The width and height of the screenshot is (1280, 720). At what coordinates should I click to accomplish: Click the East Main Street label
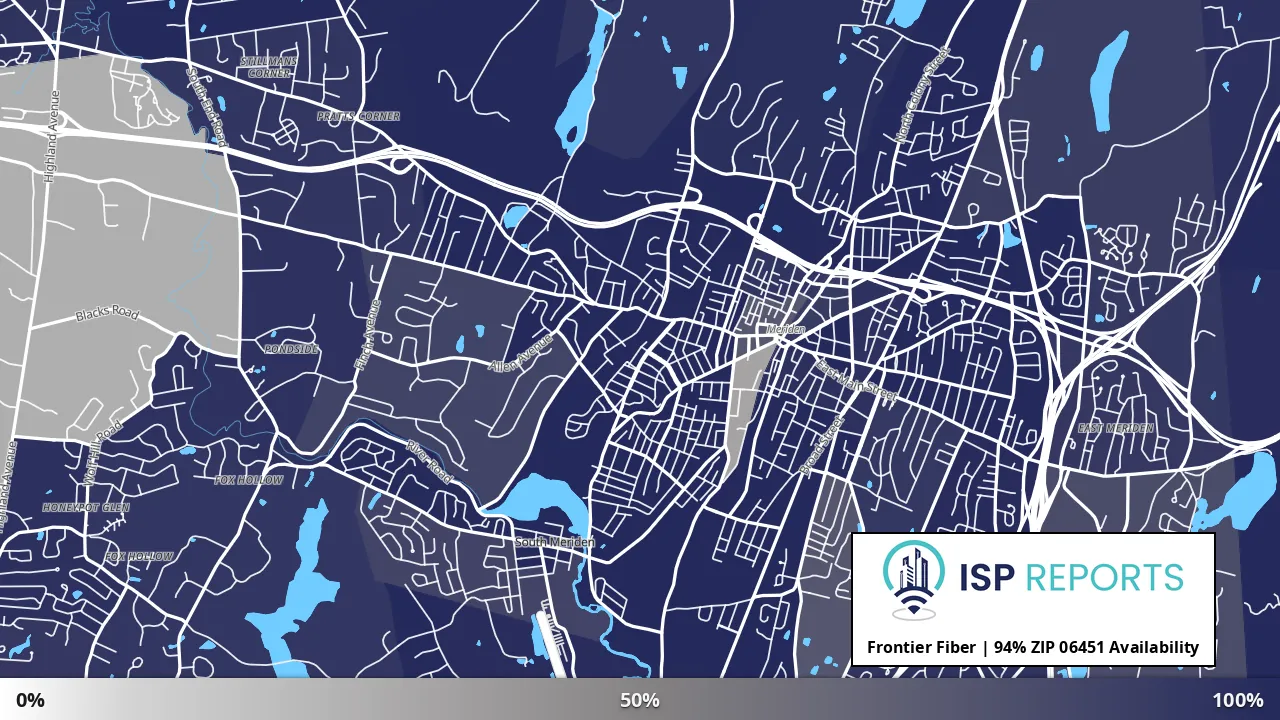pyautogui.click(x=857, y=380)
